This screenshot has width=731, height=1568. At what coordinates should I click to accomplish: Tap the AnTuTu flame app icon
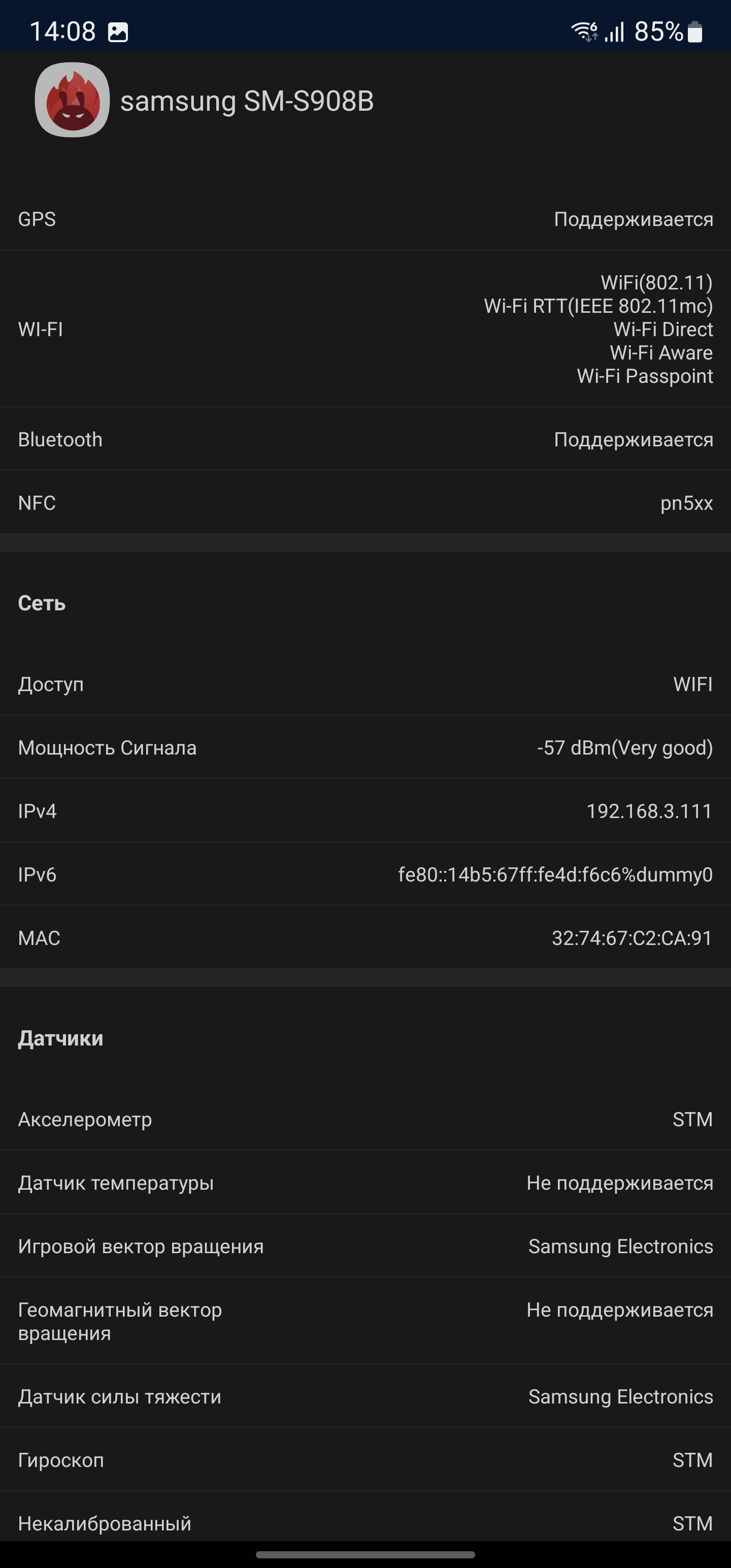[72, 100]
